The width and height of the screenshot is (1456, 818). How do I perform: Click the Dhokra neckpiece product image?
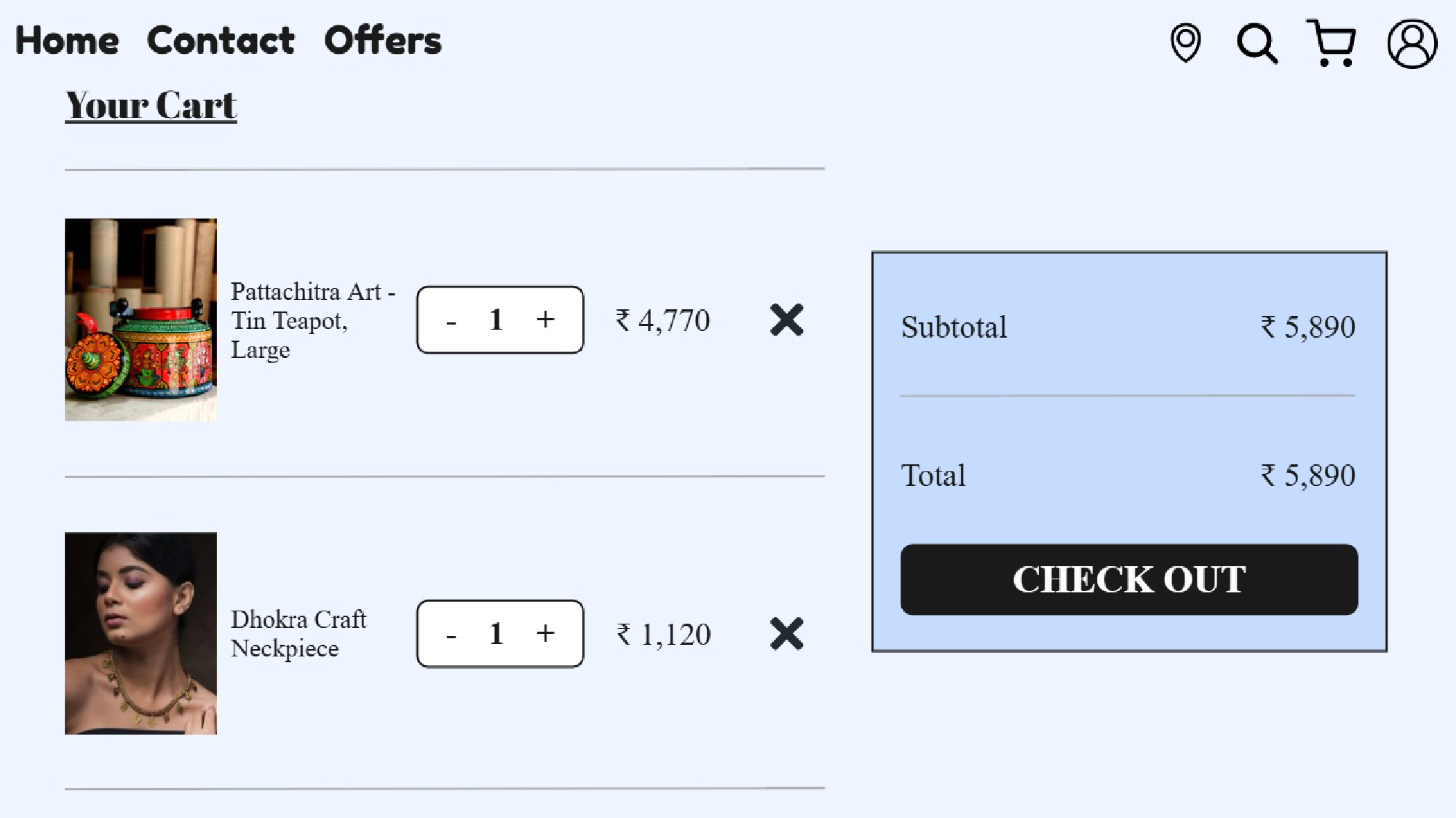(141, 633)
